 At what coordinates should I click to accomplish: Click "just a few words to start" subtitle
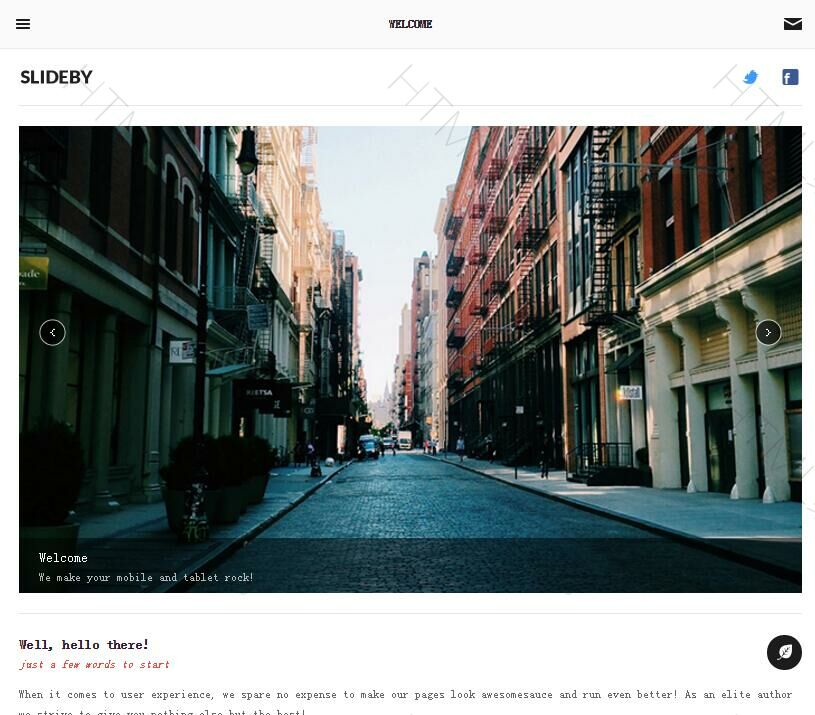click(x=95, y=665)
